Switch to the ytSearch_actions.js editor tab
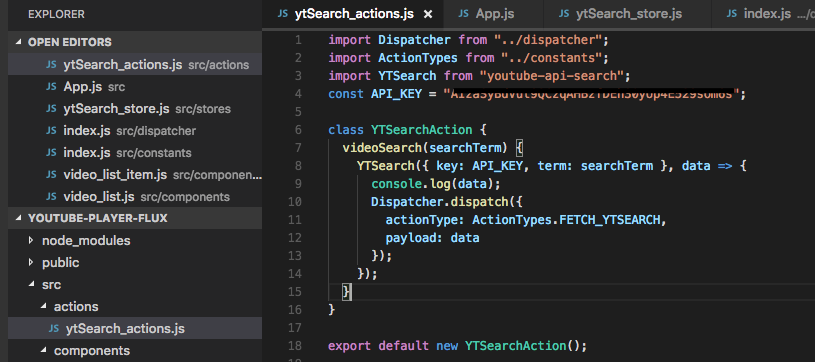 [353, 14]
